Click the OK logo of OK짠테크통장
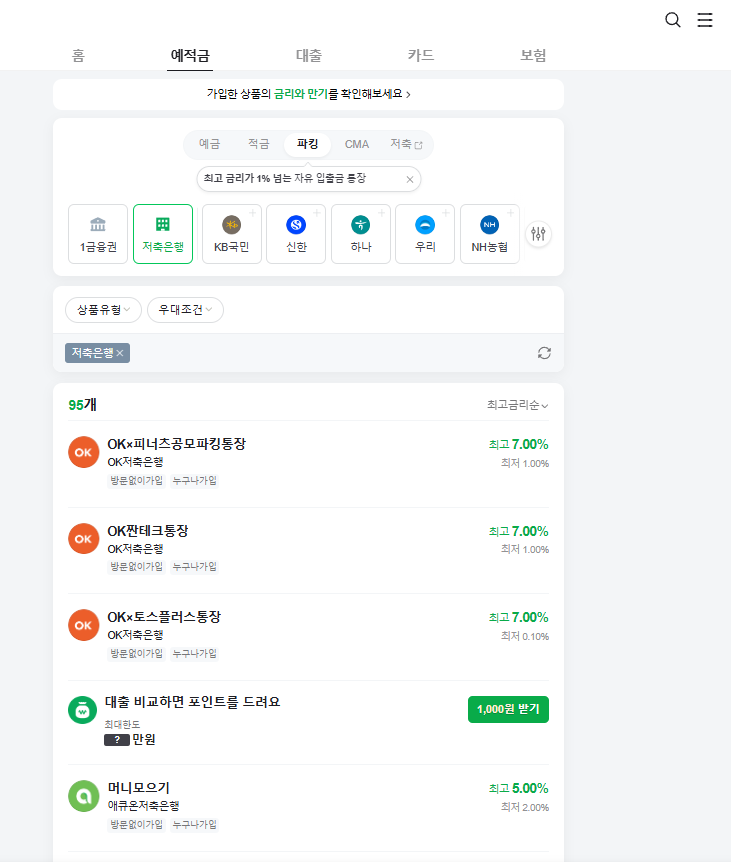Viewport: 731px width, 862px height. (x=84, y=539)
